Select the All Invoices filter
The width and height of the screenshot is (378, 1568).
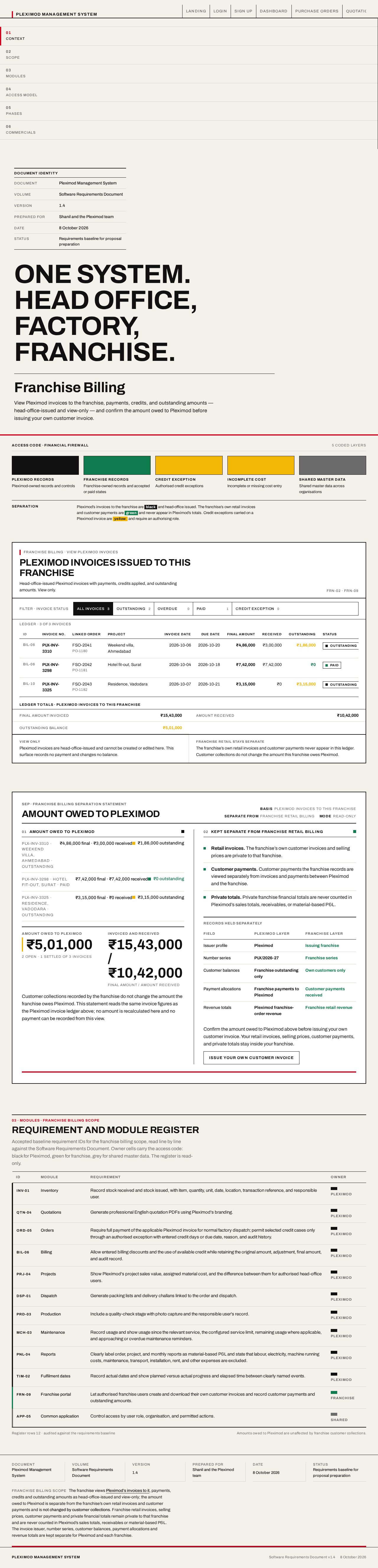93,609
